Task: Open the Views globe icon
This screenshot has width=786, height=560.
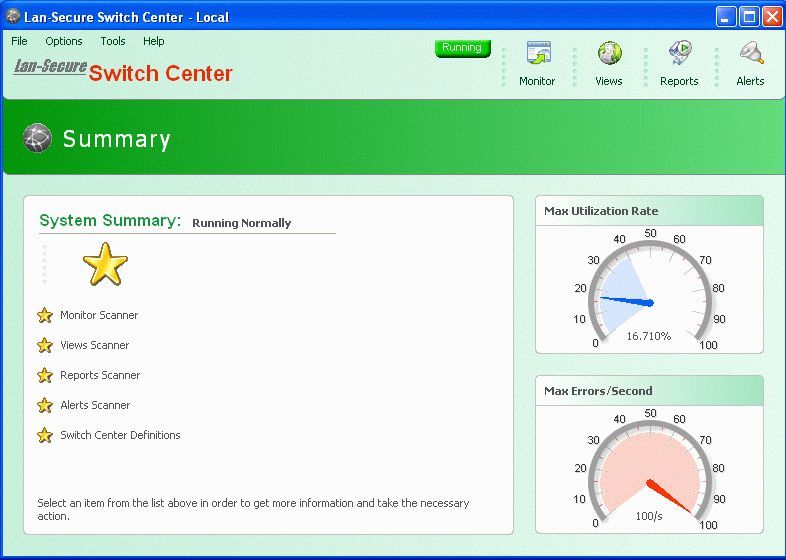Action: [x=609, y=53]
